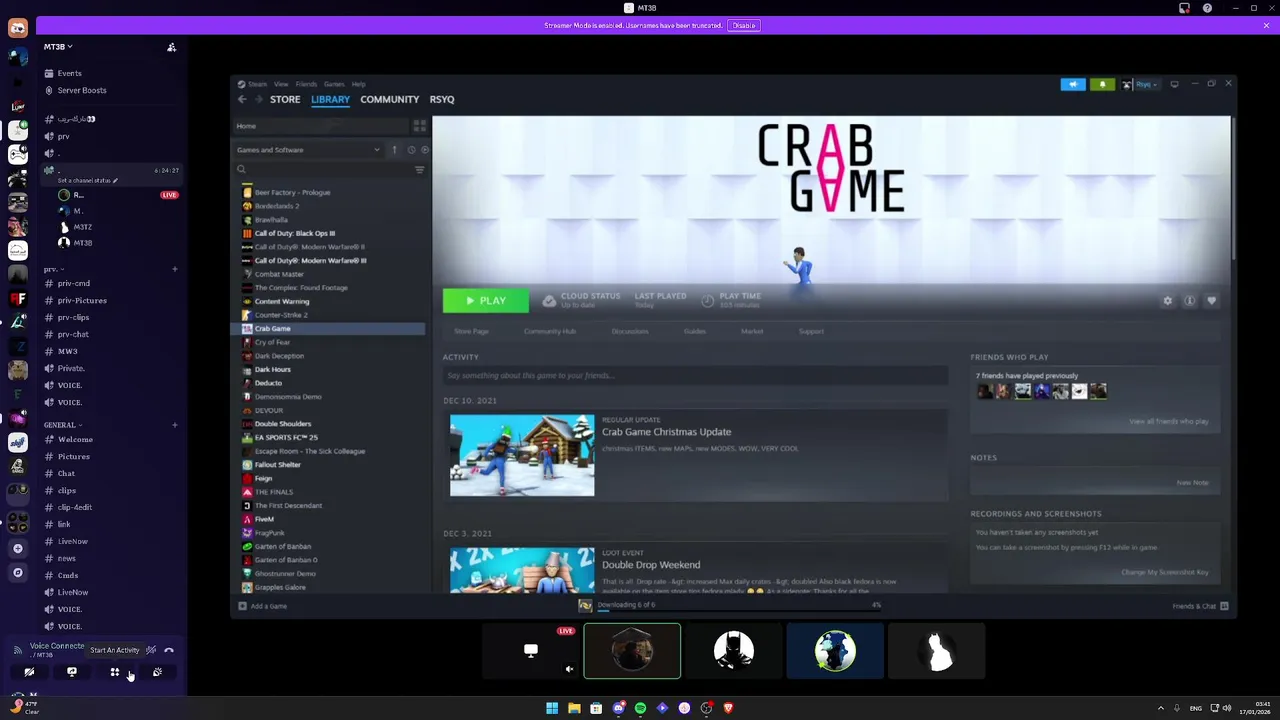This screenshot has height=720, width=1280.
Task: Select THE FINALS in the game list
Action: (274, 492)
